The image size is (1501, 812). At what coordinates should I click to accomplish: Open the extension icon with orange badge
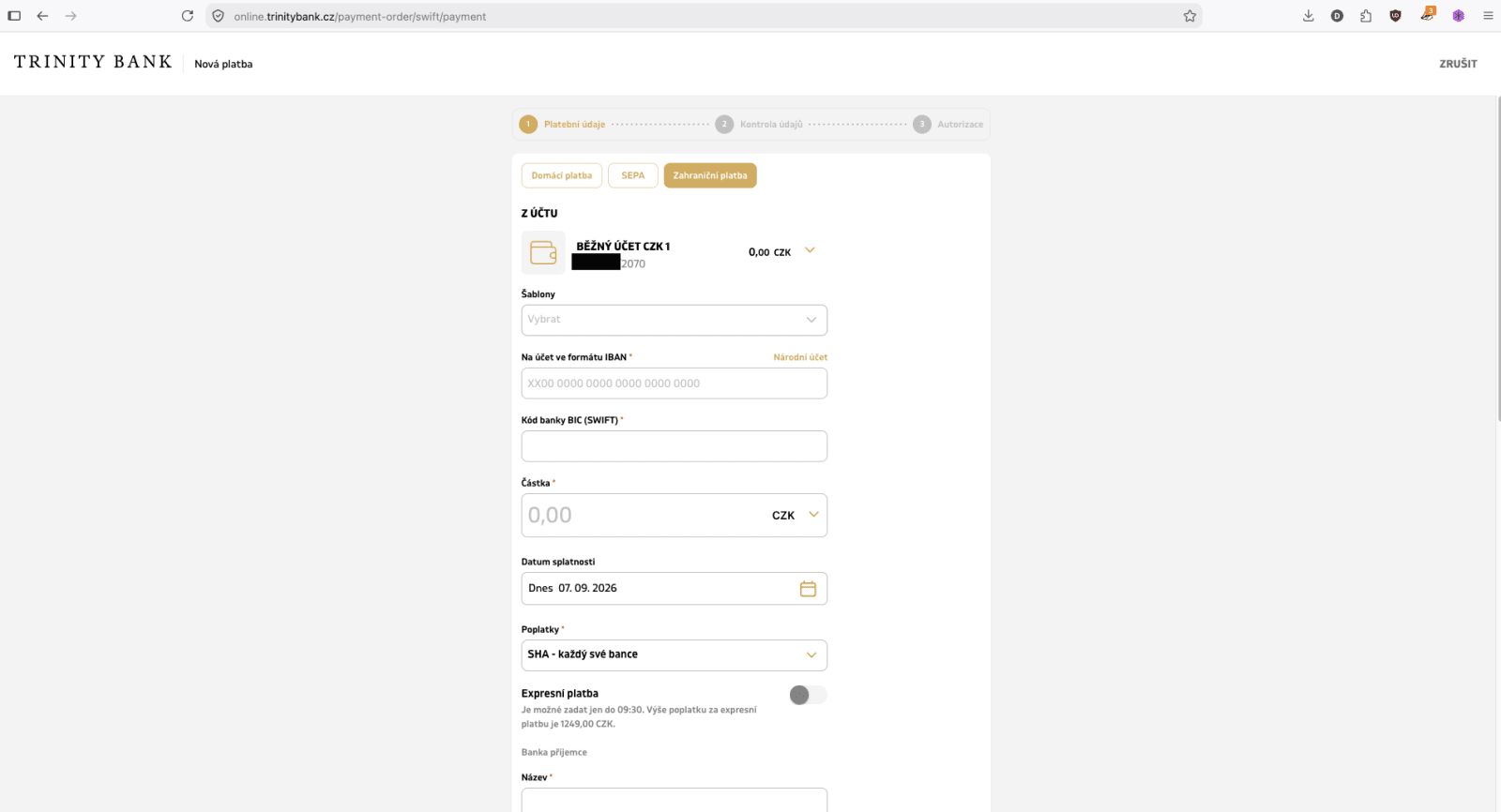tap(1427, 14)
